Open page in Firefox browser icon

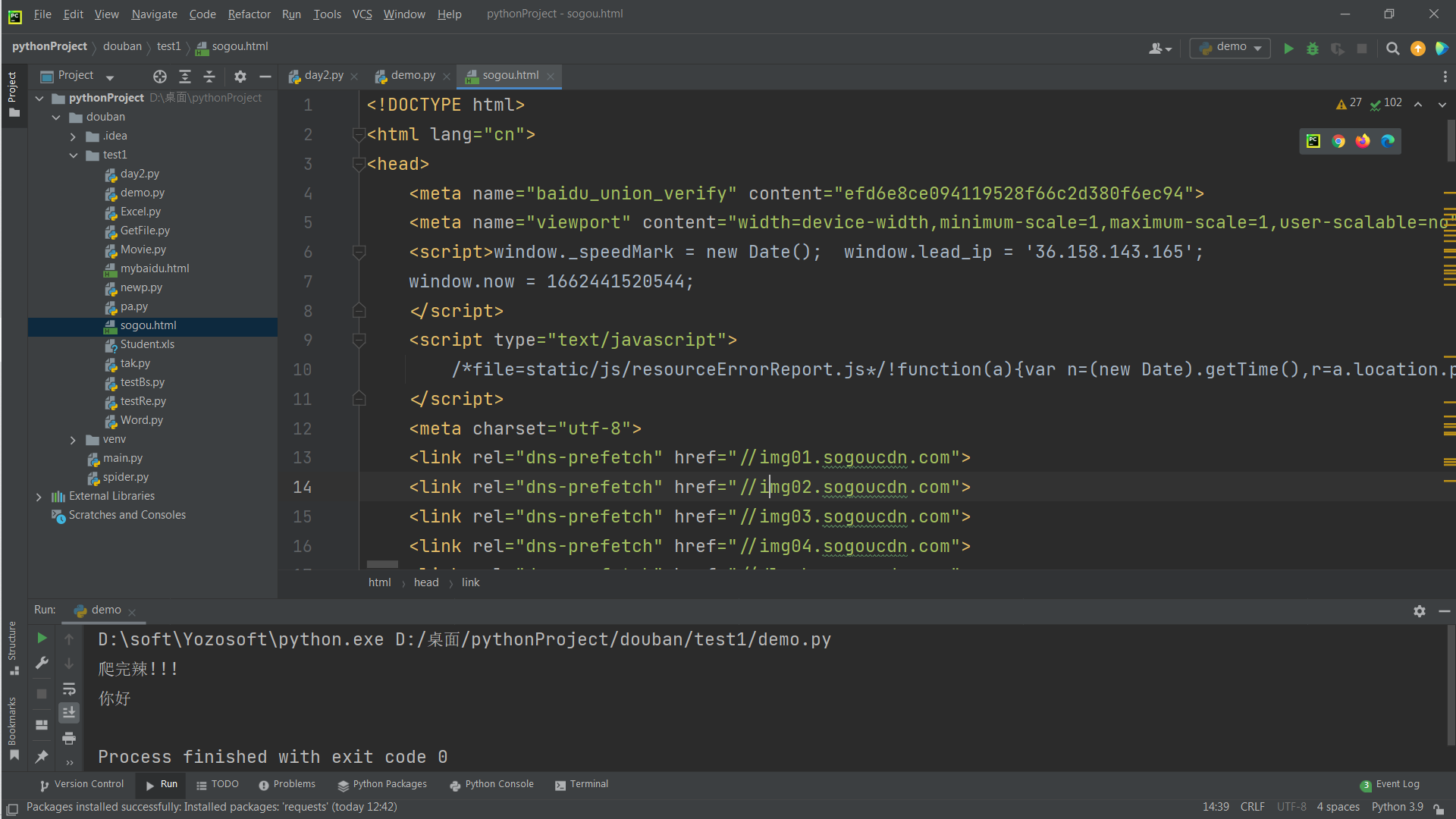click(x=1363, y=141)
